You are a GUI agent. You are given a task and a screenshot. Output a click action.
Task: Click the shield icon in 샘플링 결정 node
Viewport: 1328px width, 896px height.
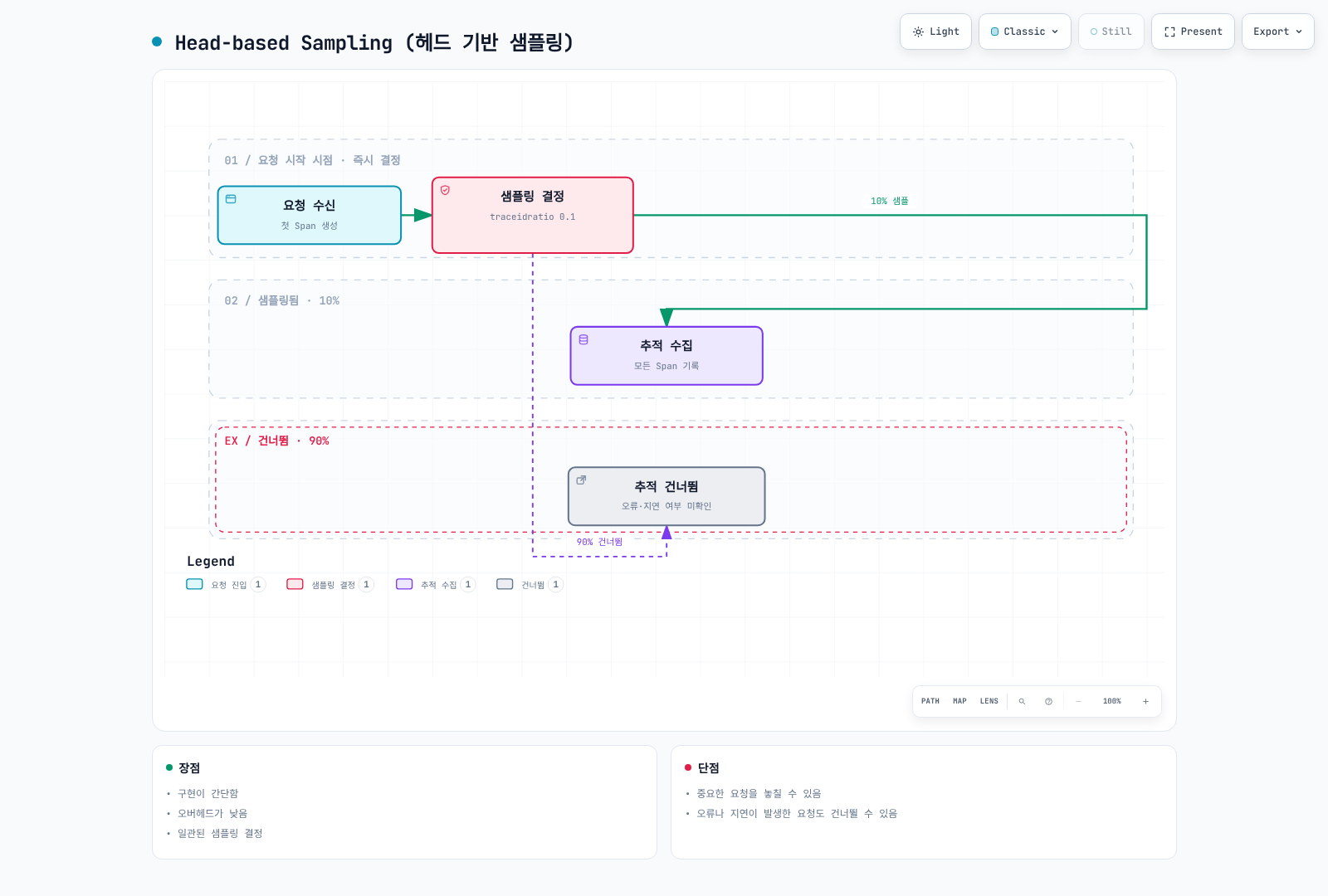point(445,190)
